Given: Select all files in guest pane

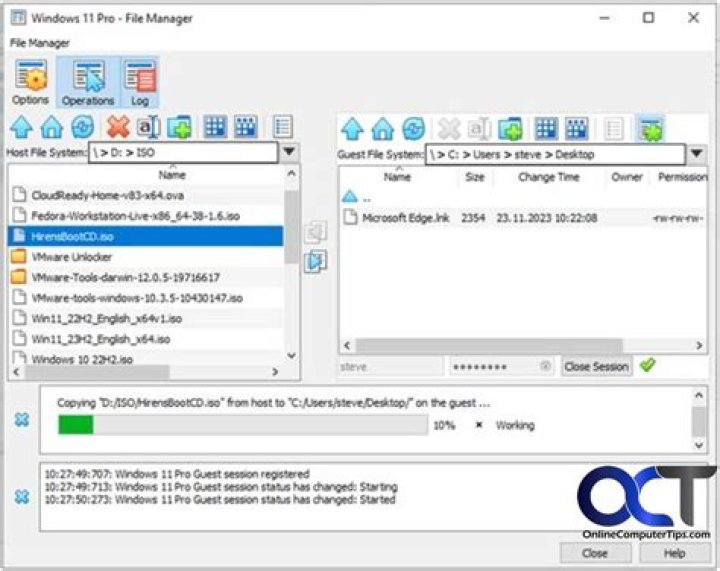Looking at the screenshot, I should [x=546, y=129].
